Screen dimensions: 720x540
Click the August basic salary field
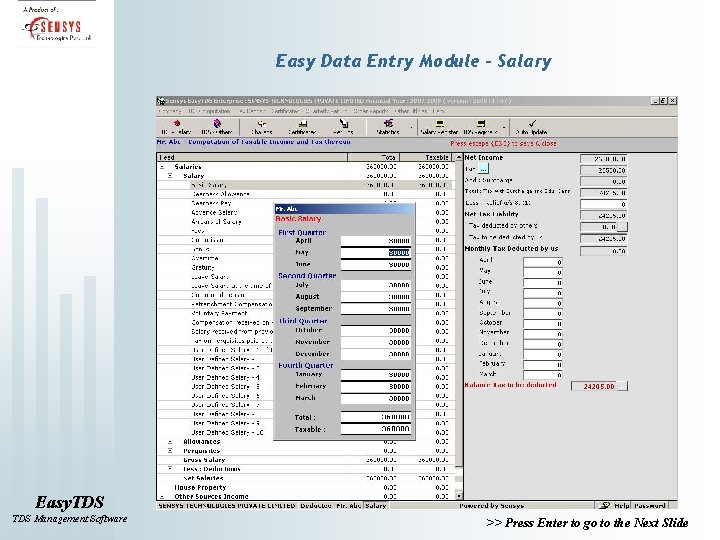[376, 297]
